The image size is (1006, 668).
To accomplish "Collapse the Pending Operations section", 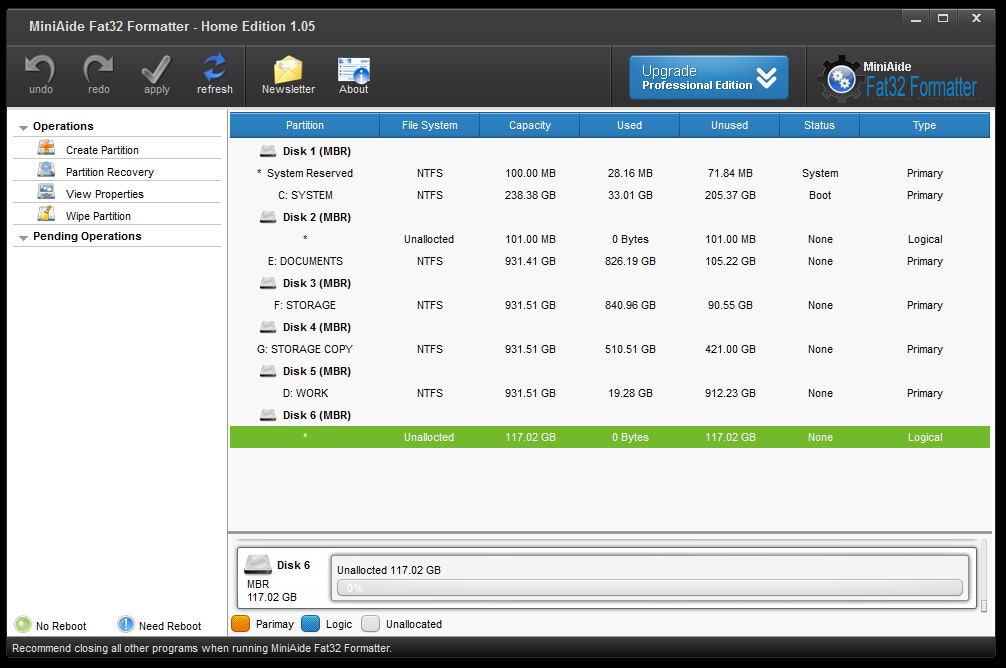I will click(23, 237).
